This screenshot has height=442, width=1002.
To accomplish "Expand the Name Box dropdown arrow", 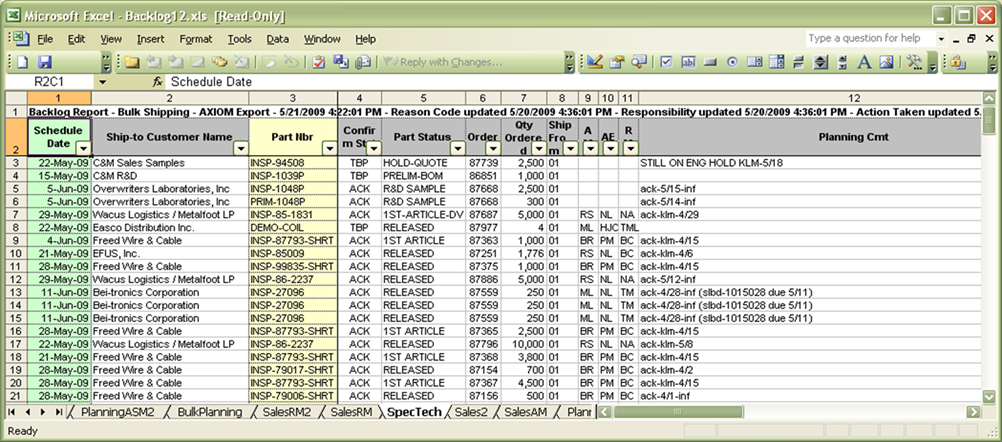I will [x=102, y=82].
